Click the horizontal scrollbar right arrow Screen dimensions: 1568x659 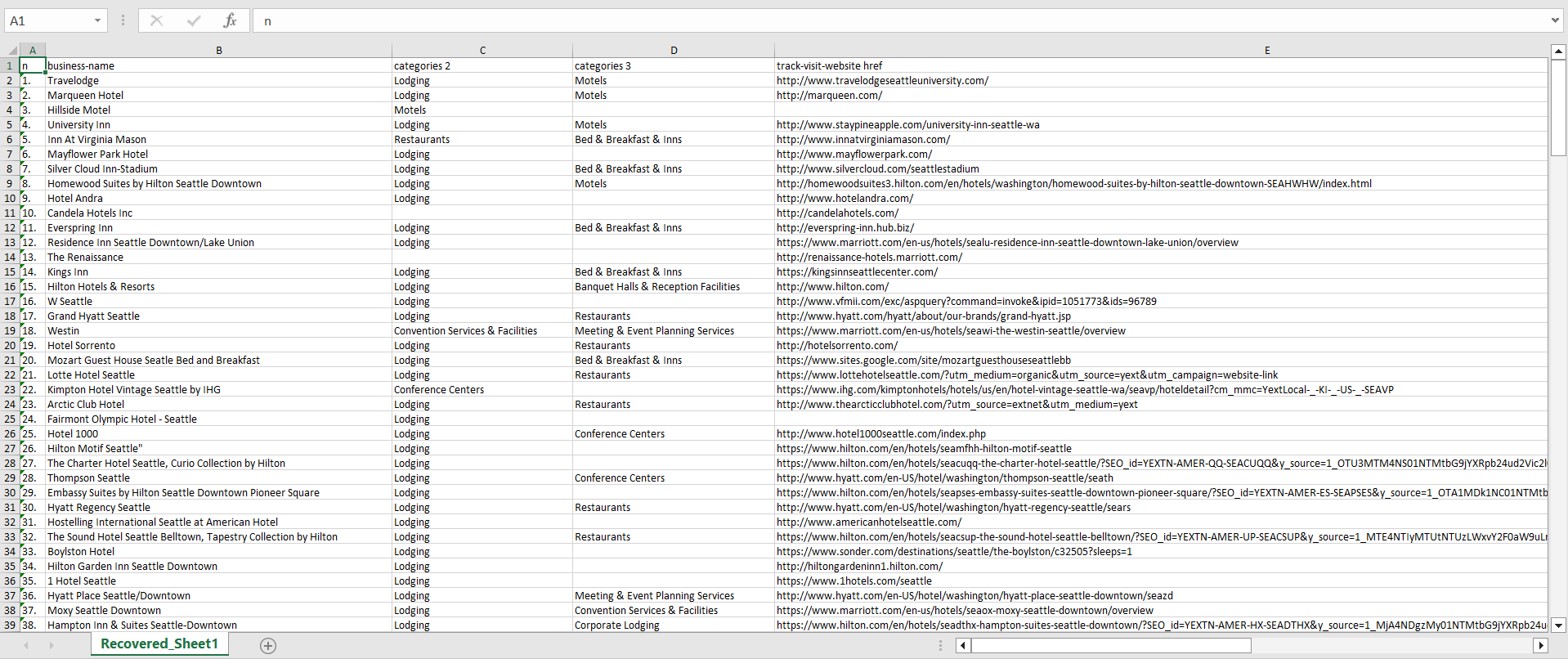click(x=1540, y=645)
